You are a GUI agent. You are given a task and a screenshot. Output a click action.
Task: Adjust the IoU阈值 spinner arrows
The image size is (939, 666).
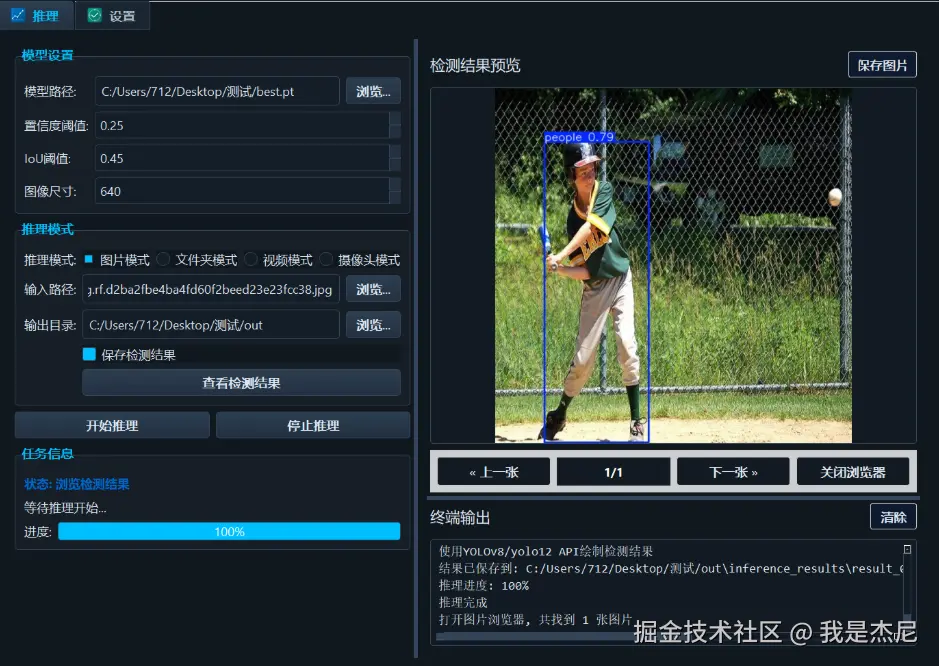[395, 159]
